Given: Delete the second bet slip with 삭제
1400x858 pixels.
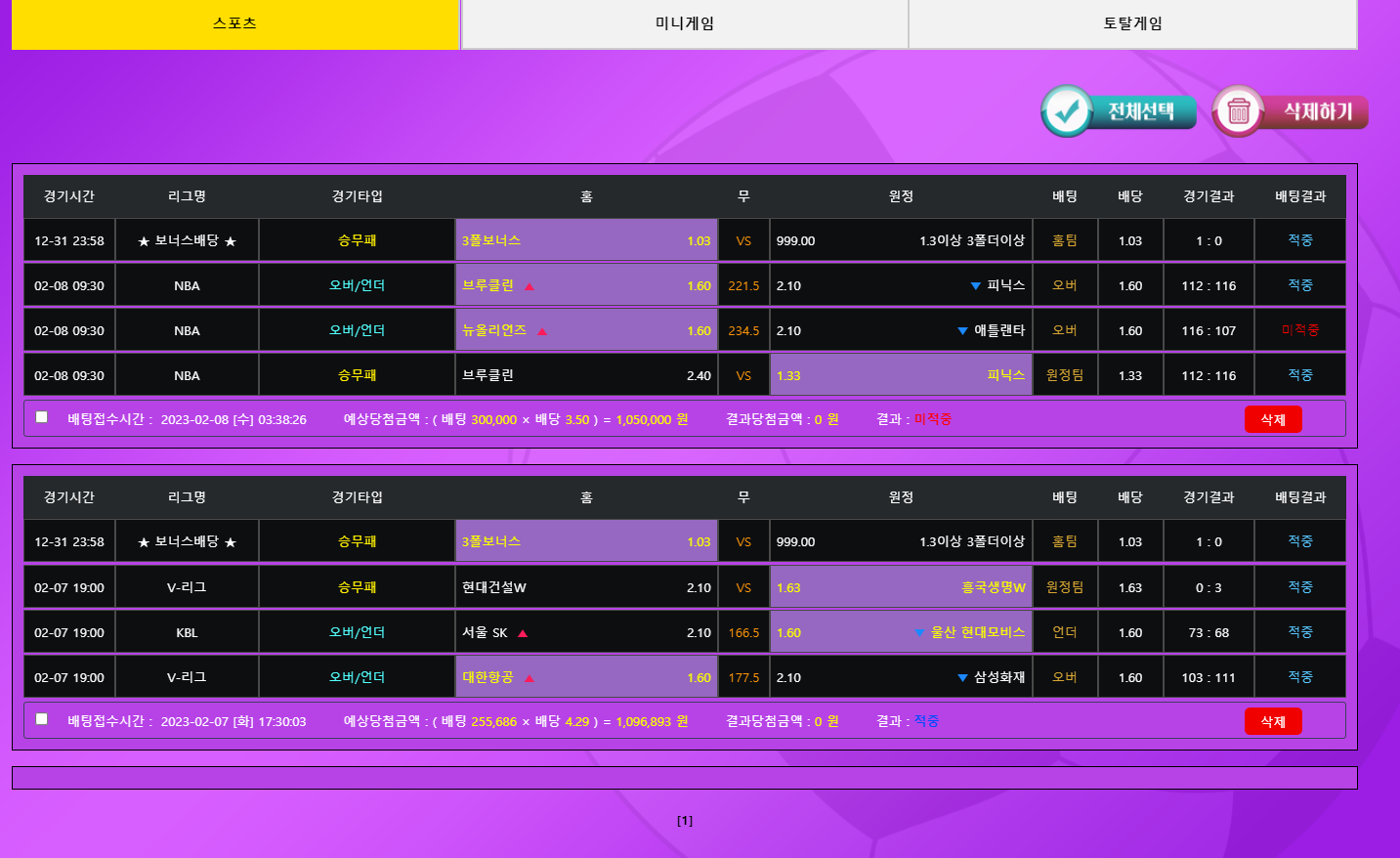Looking at the screenshot, I should [x=1272, y=721].
